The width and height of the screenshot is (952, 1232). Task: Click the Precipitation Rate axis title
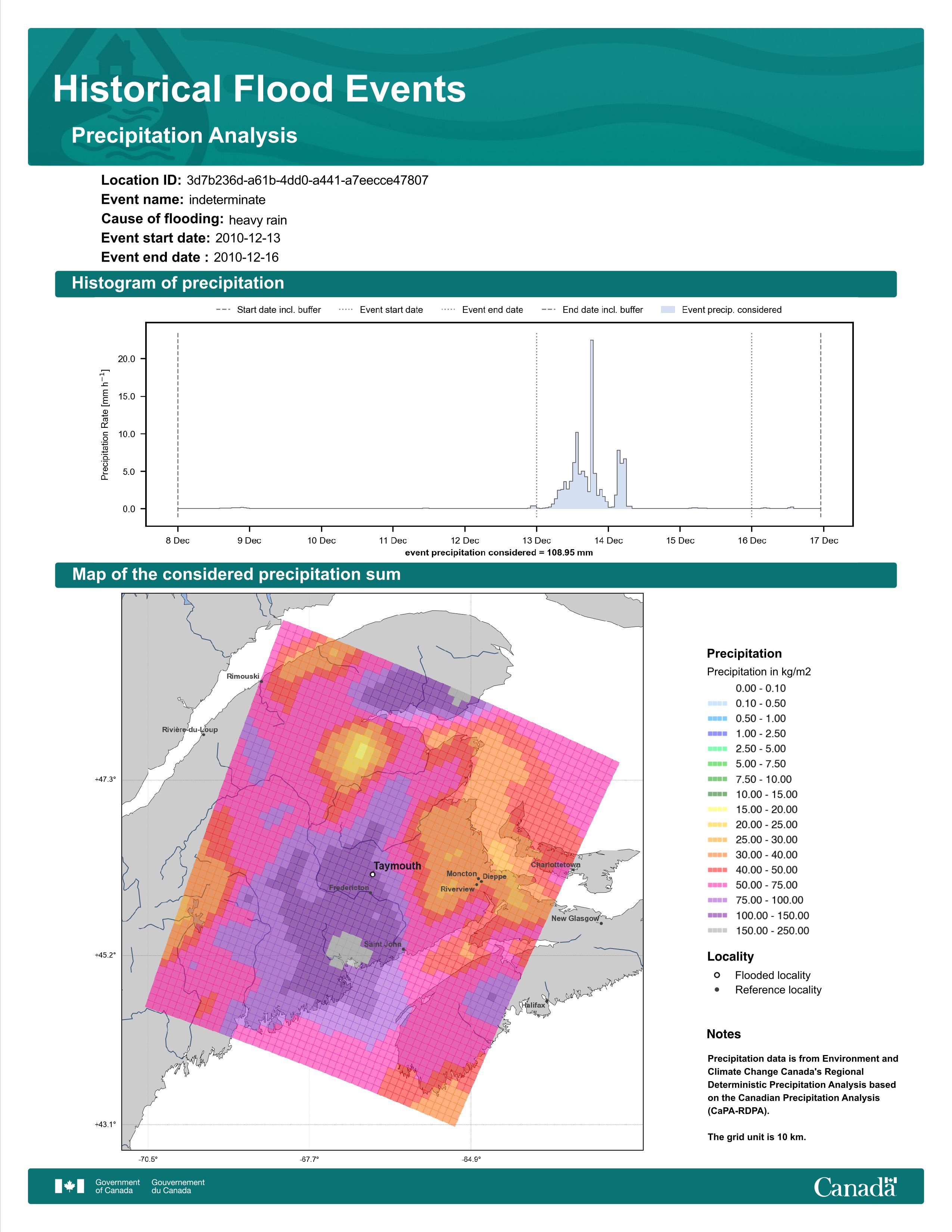(x=105, y=425)
